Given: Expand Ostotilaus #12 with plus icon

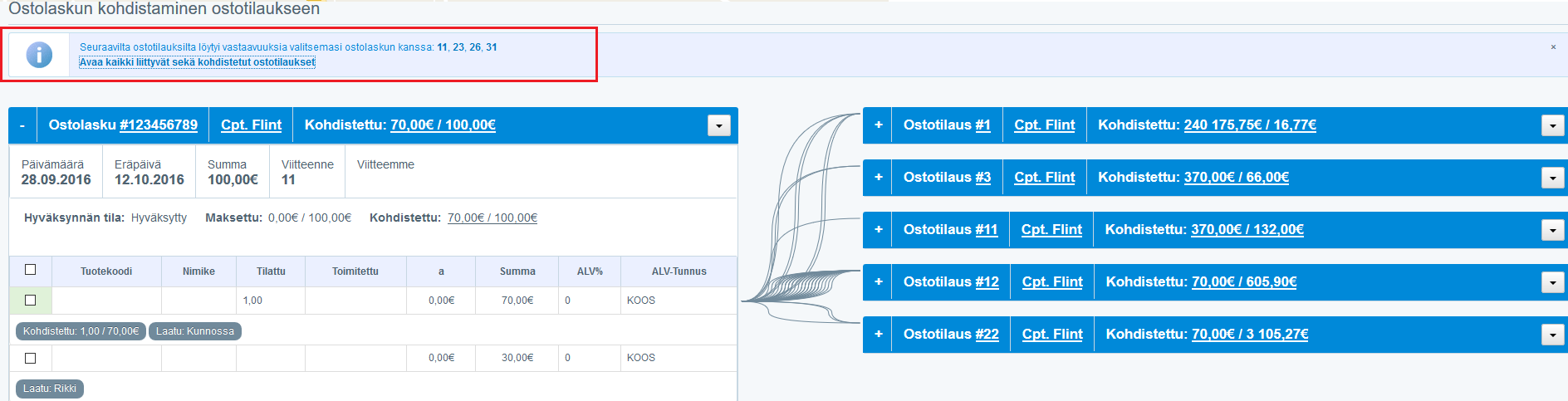Looking at the screenshot, I should coord(878,282).
